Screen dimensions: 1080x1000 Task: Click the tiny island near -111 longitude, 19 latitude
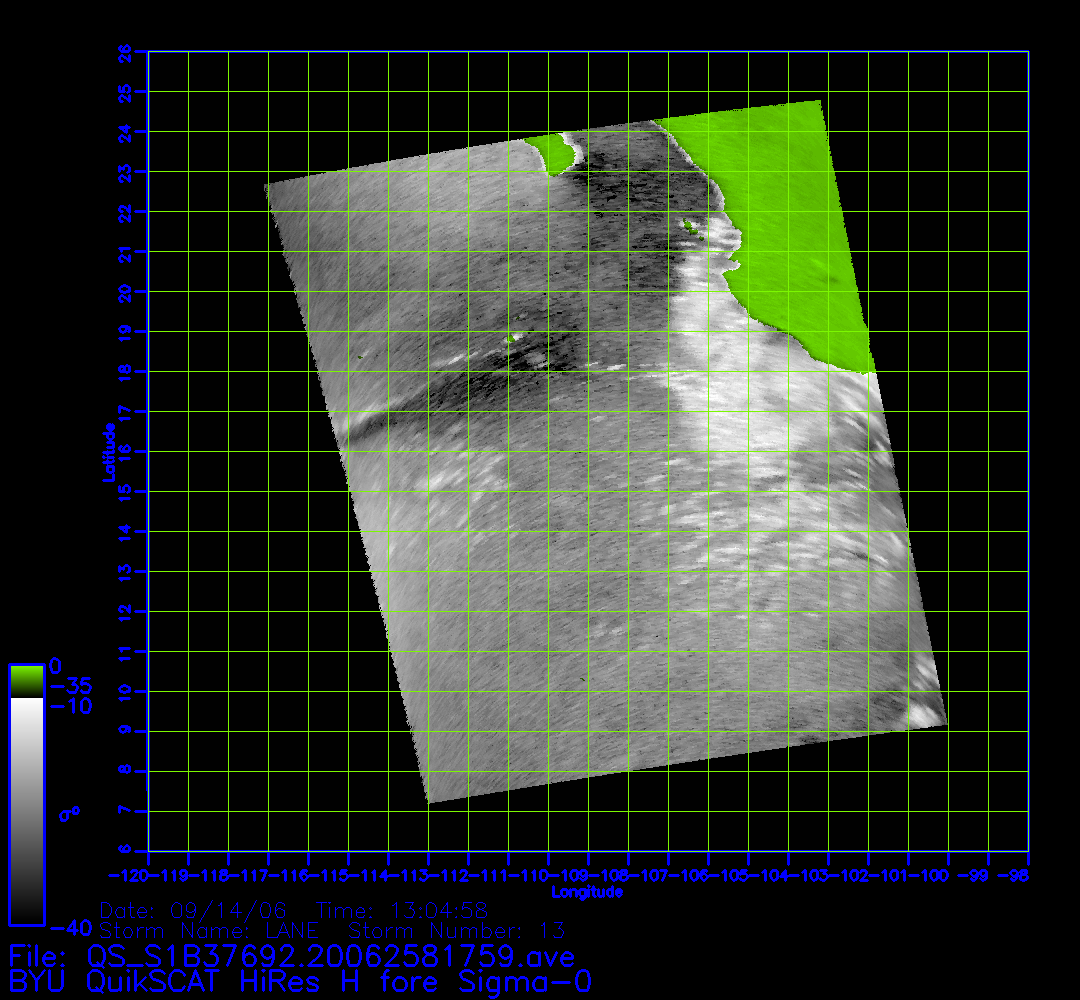tap(514, 339)
